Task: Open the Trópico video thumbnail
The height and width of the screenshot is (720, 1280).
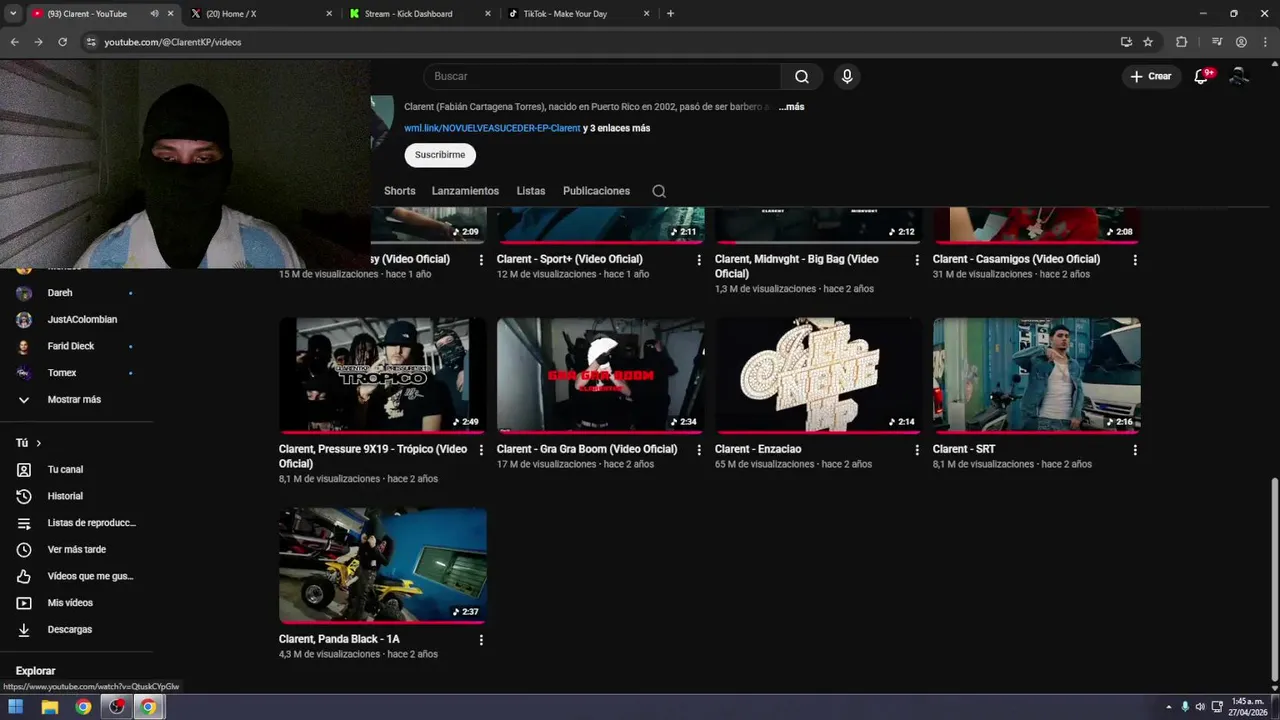Action: coord(383,375)
